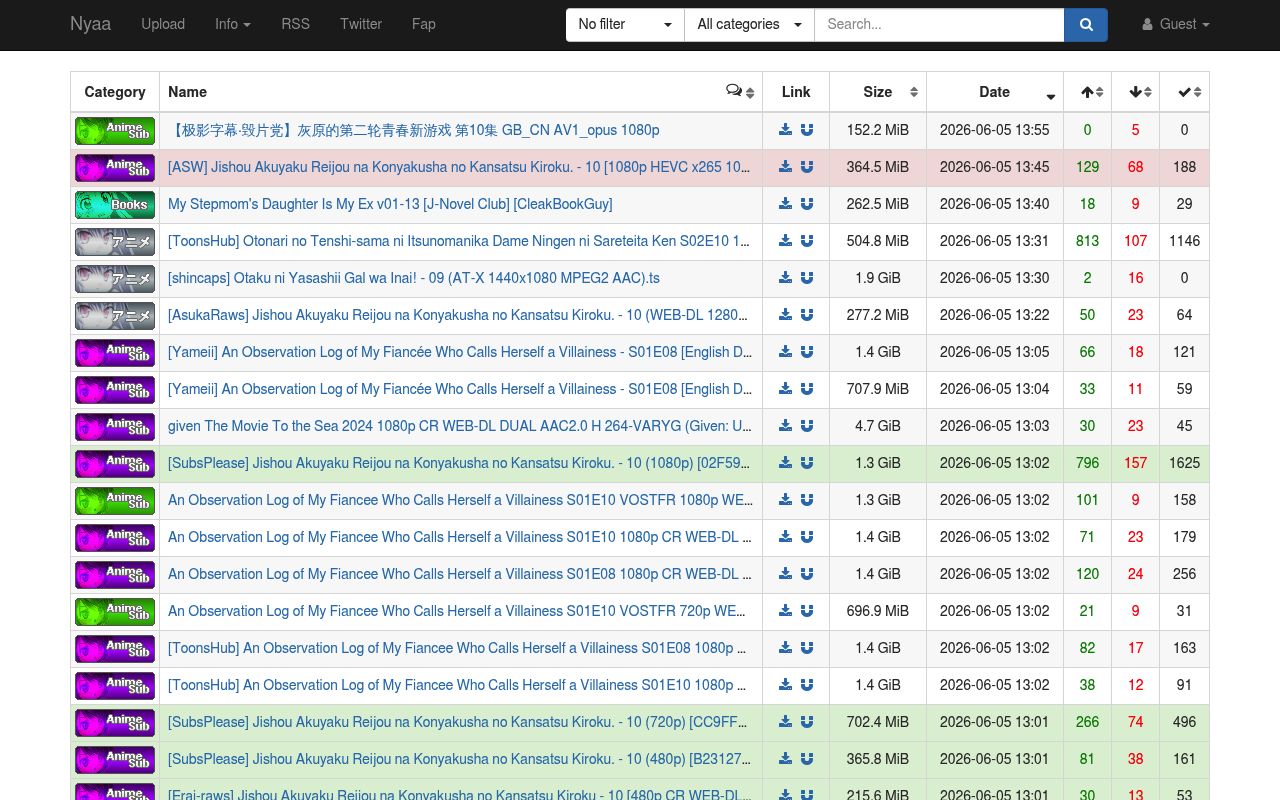Open the Info menu in navbar
This screenshot has width=1280, height=800.
click(233, 24)
